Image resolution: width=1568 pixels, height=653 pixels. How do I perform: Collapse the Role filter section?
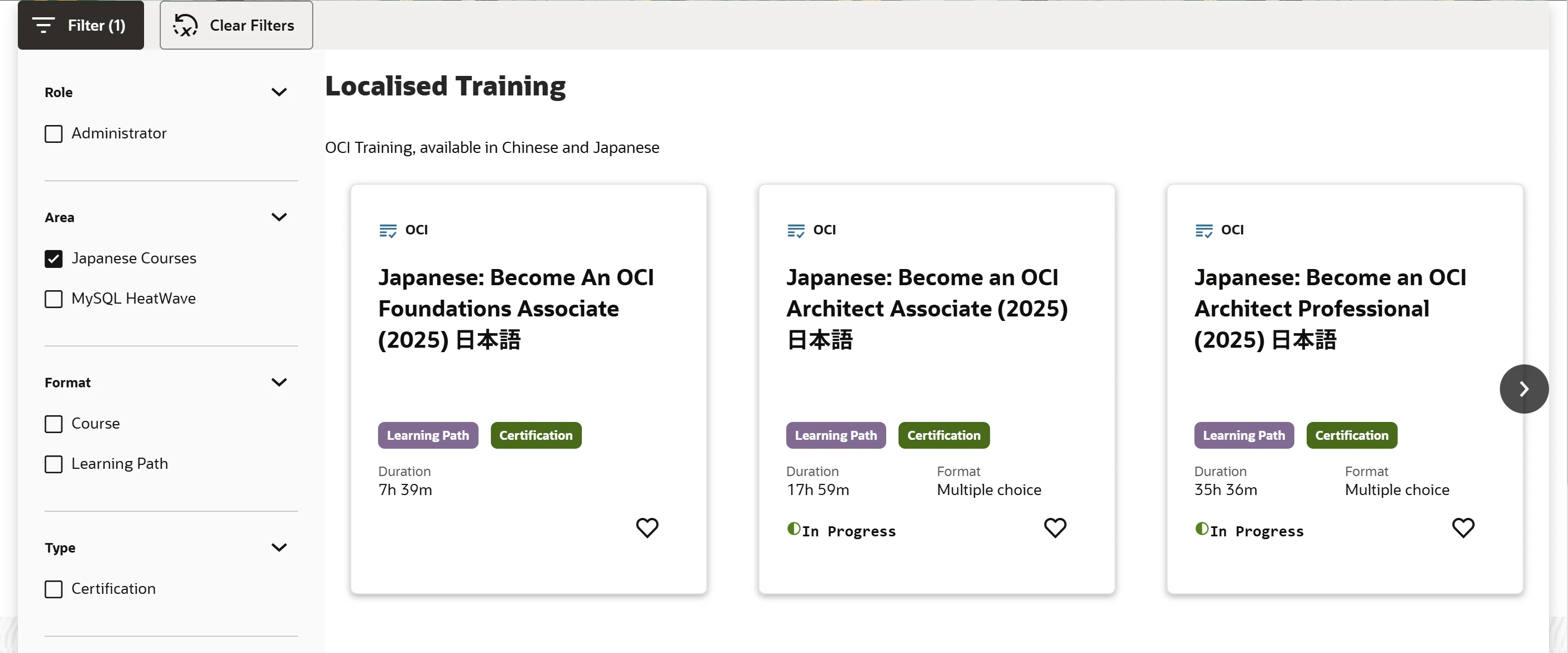coord(279,93)
